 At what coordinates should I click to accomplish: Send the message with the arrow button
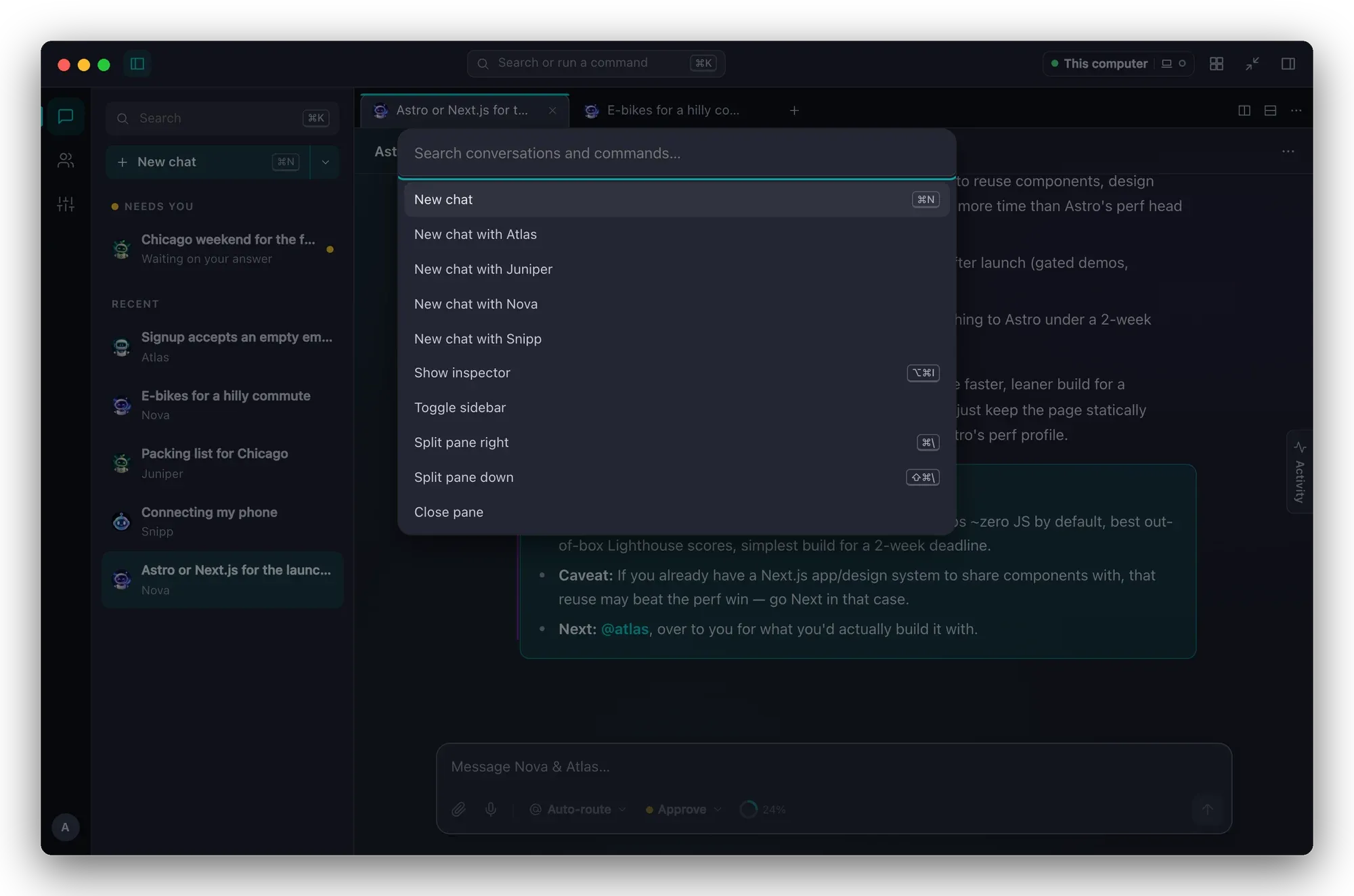[x=1207, y=809]
